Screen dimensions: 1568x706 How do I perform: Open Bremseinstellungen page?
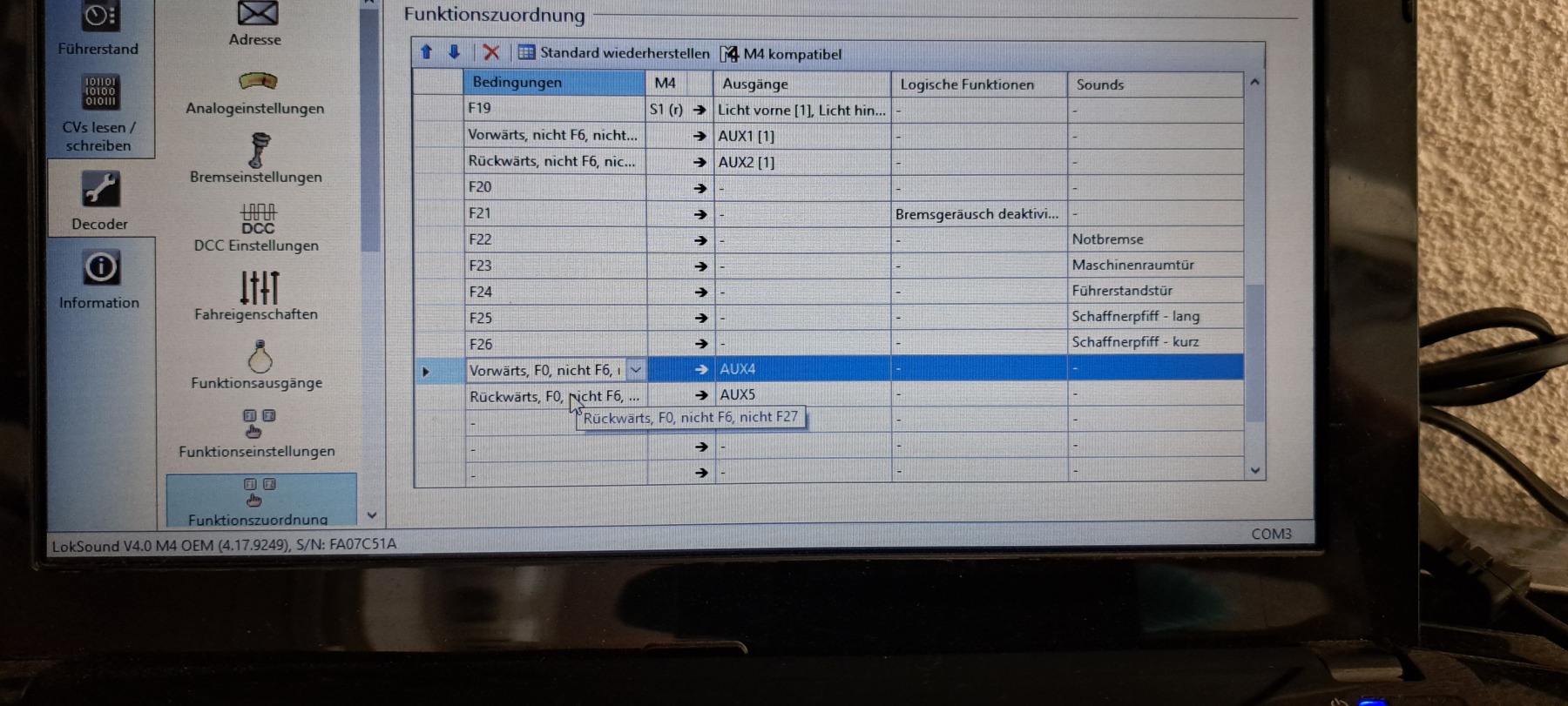(256, 158)
